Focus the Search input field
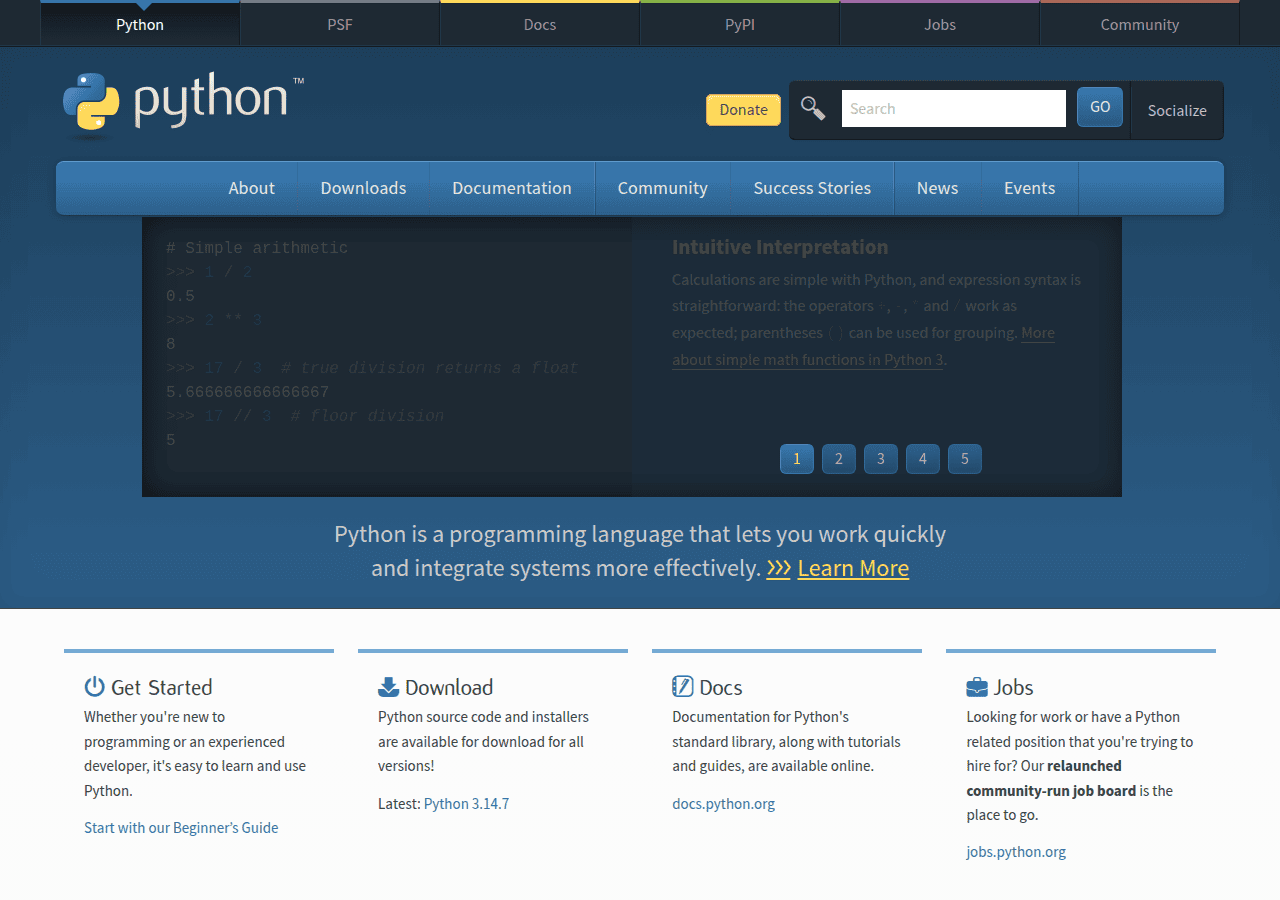 [x=954, y=108]
